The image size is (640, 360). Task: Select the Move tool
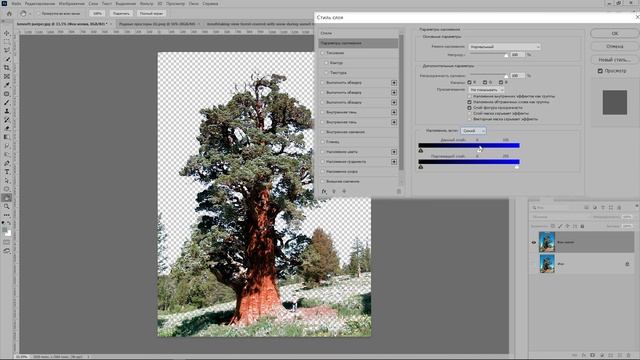[x=7, y=33]
